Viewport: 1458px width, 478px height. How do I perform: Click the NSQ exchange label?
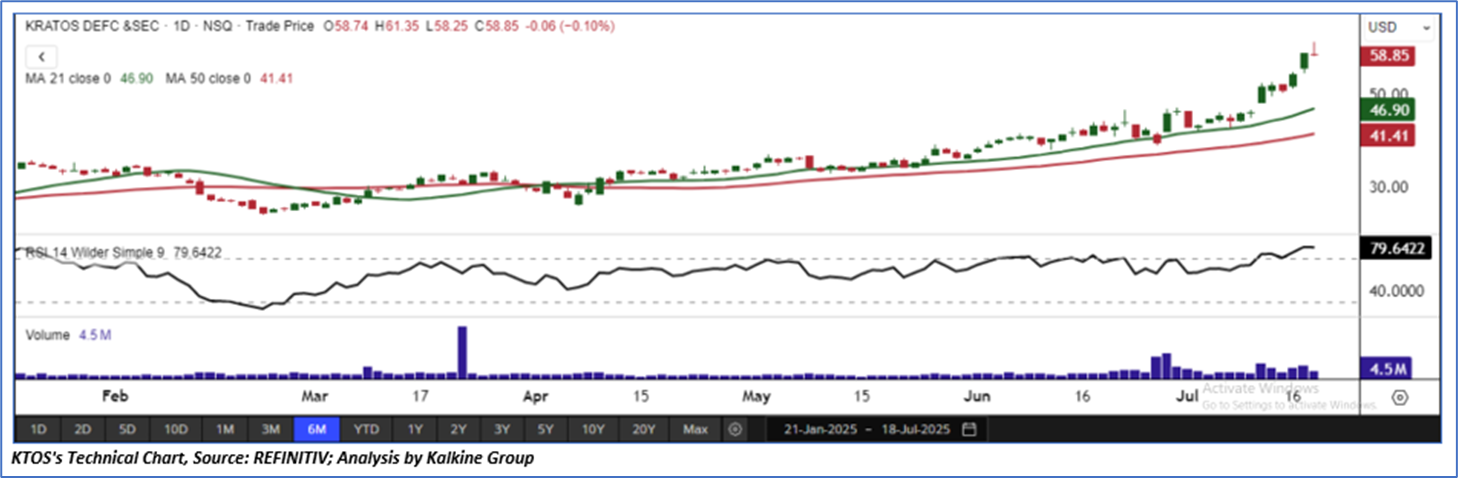point(219,25)
